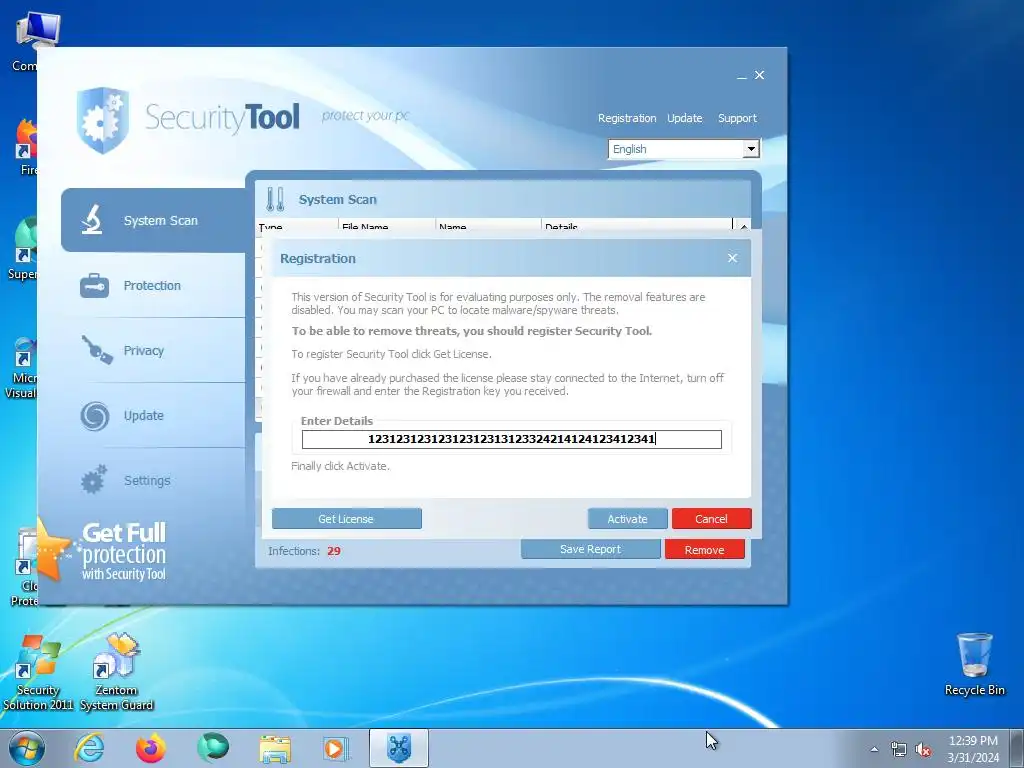Click the Infections count 29
Image resolution: width=1024 pixels, height=768 pixels.
334,551
